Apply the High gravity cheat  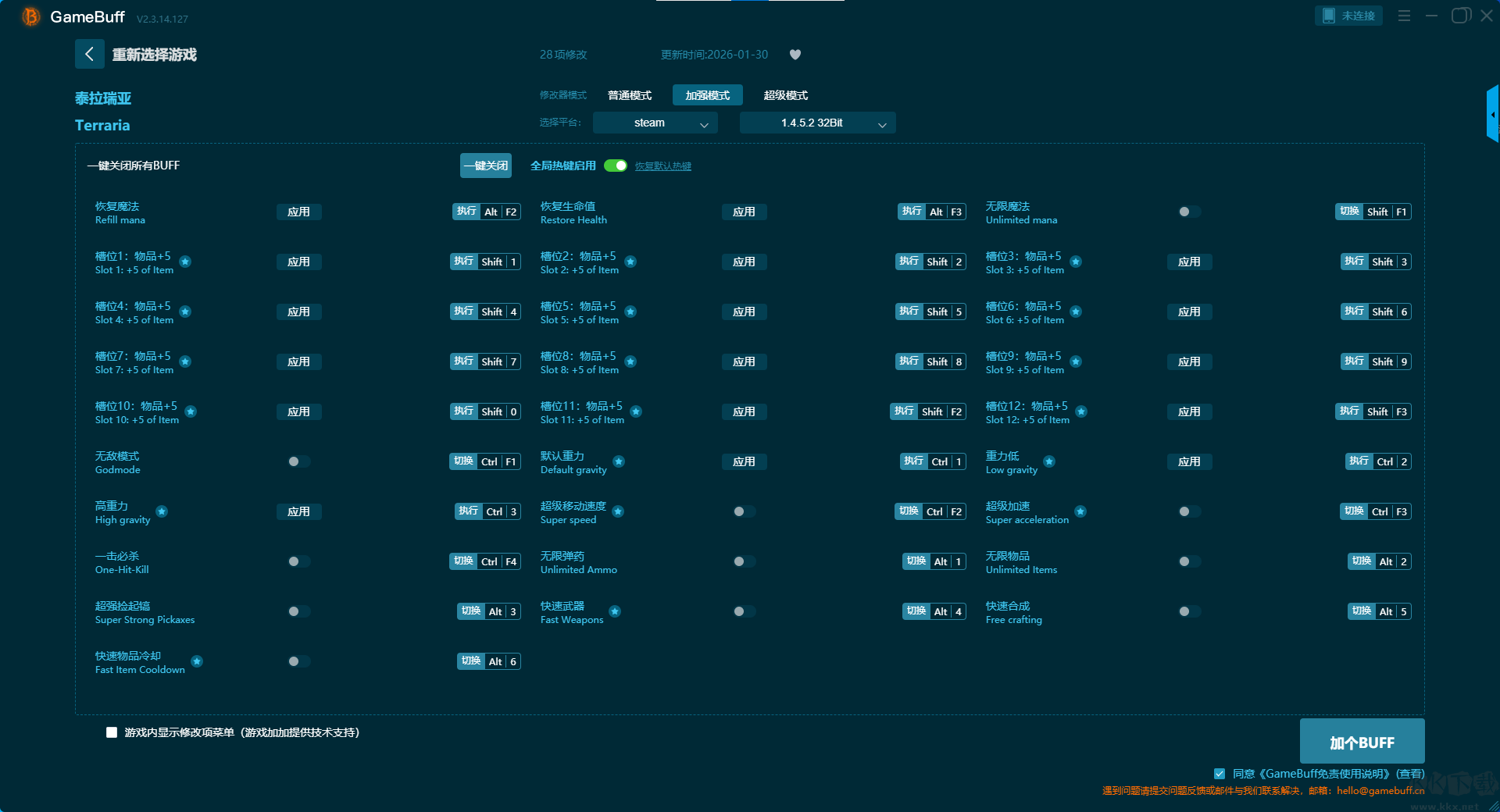(x=298, y=511)
